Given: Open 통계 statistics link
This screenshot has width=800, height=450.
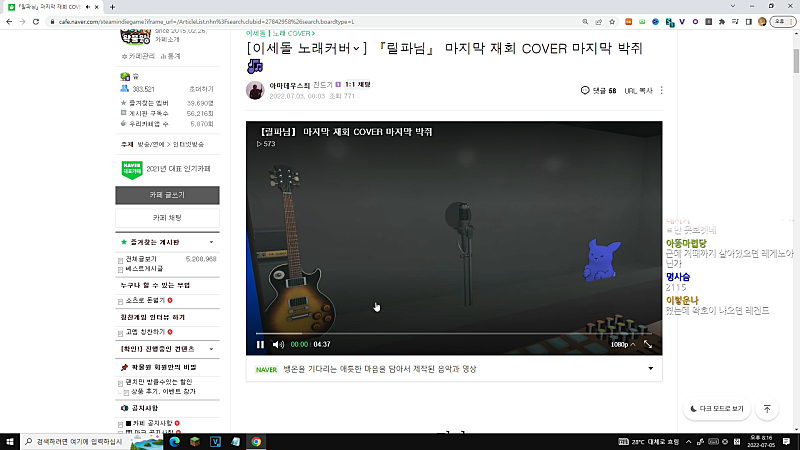Looking at the screenshot, I should [170, 56].
